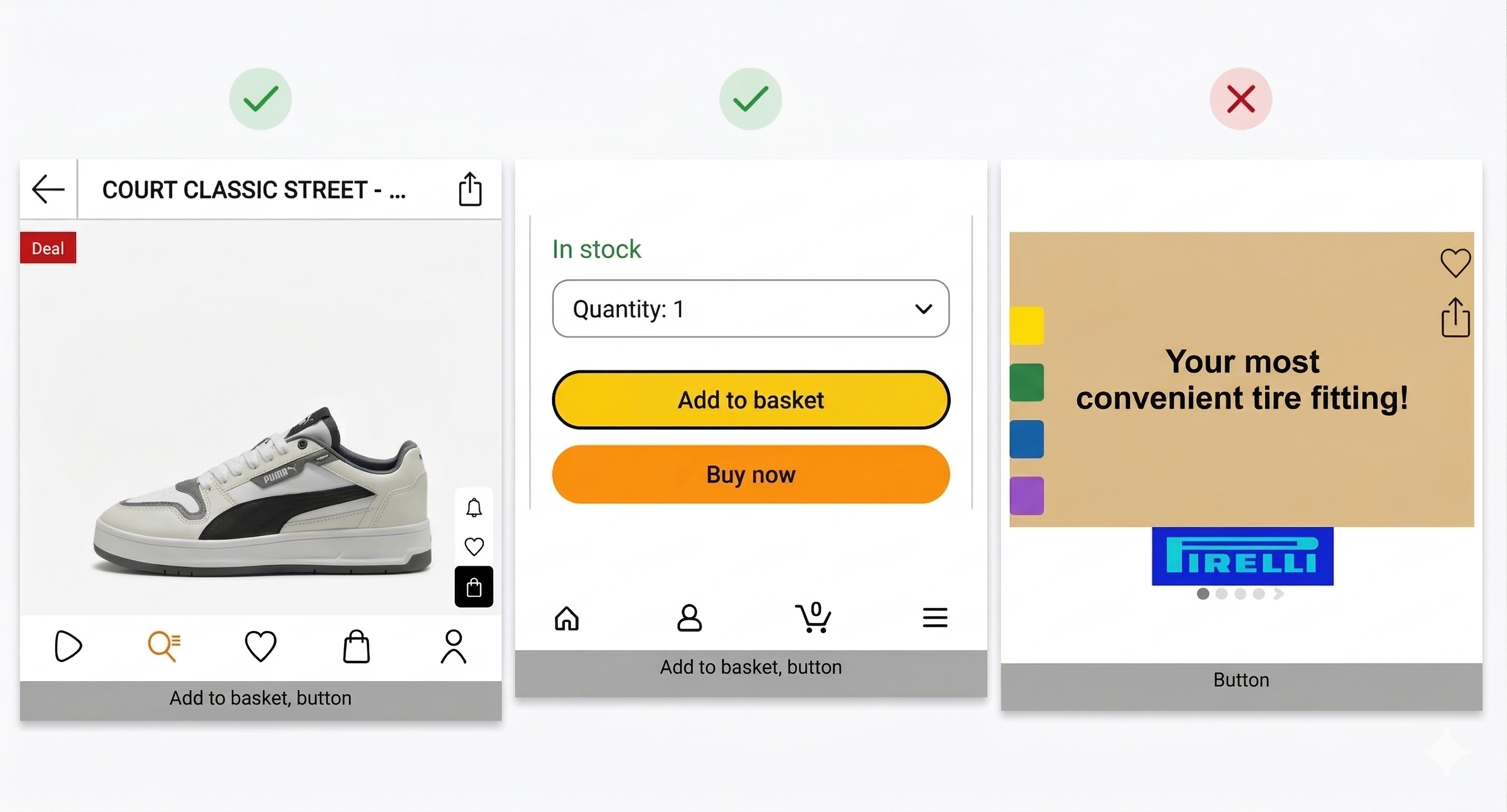The width and height of the screenshot is (1507, 812).
Task: Tap the share icon on the Pirelli ad
Action: (1456, 317)
